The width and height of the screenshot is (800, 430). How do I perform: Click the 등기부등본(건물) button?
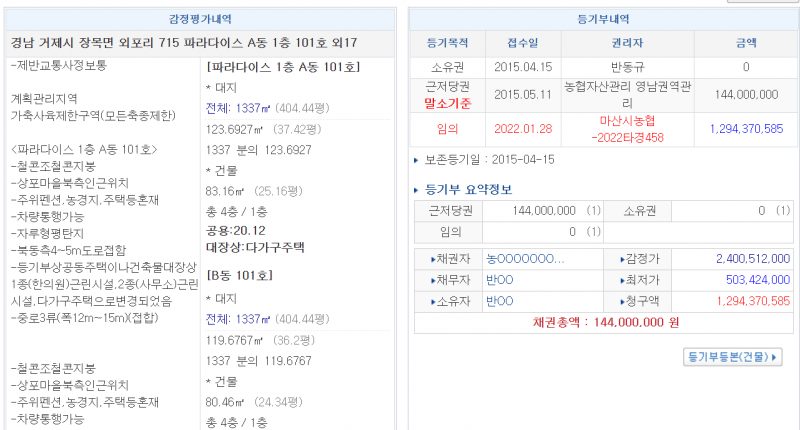coord(731,356)
